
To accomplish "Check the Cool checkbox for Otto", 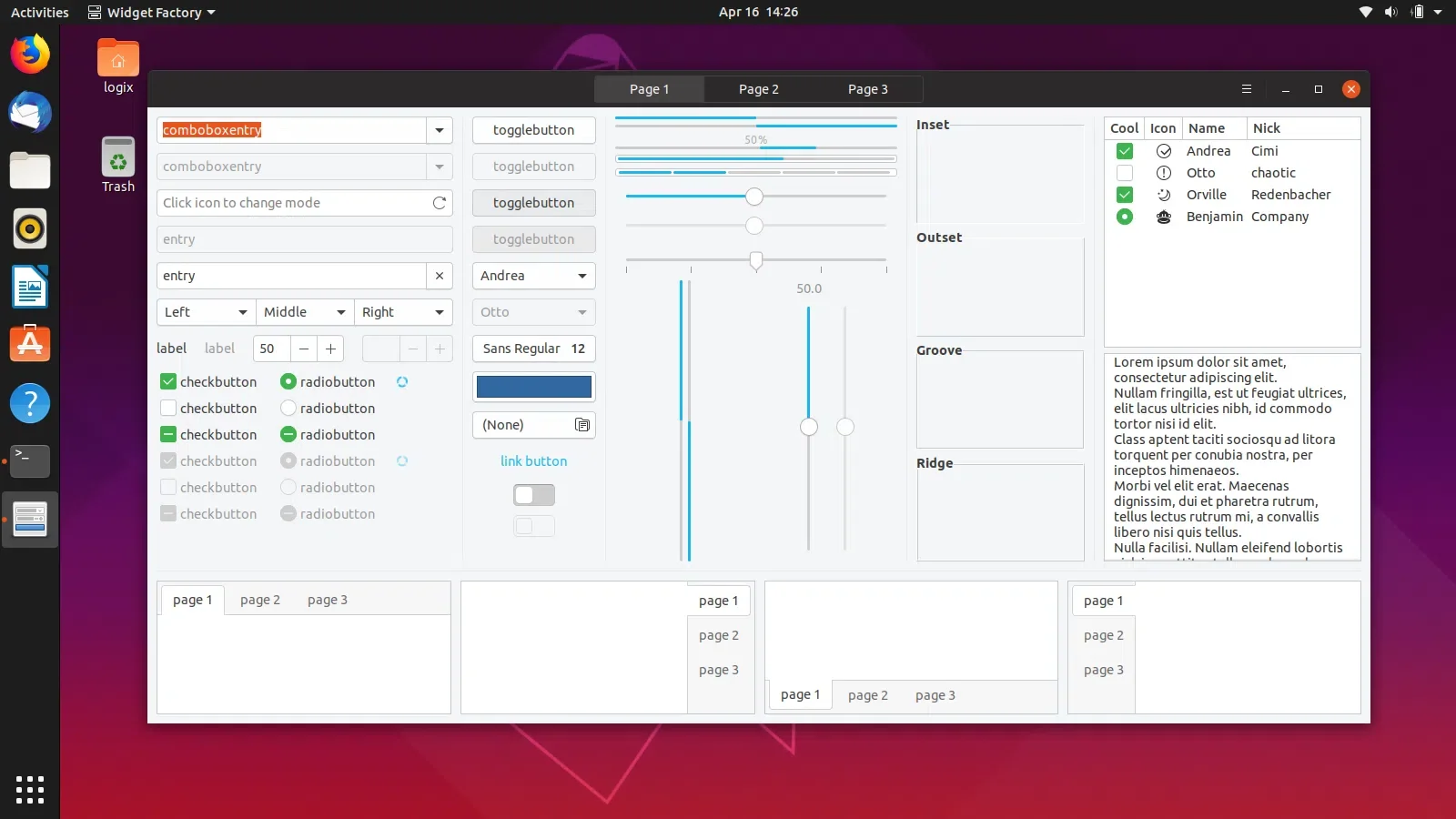I will tap(1125, 173).
